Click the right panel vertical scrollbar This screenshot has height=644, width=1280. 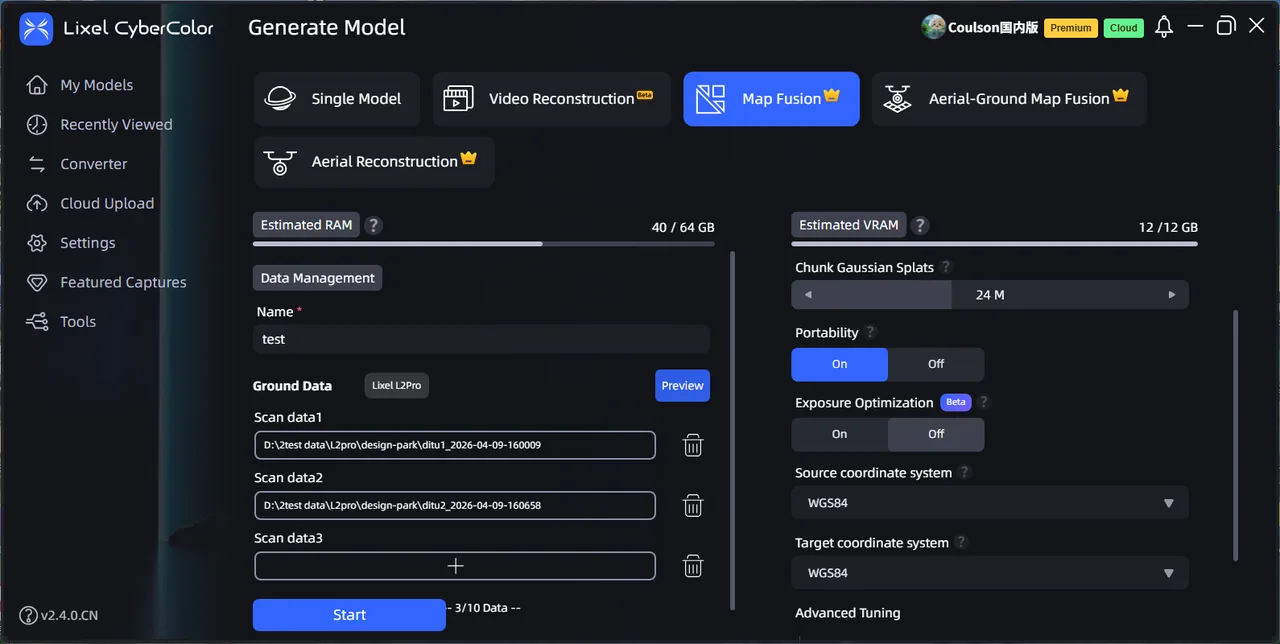tap(1236, 435)
